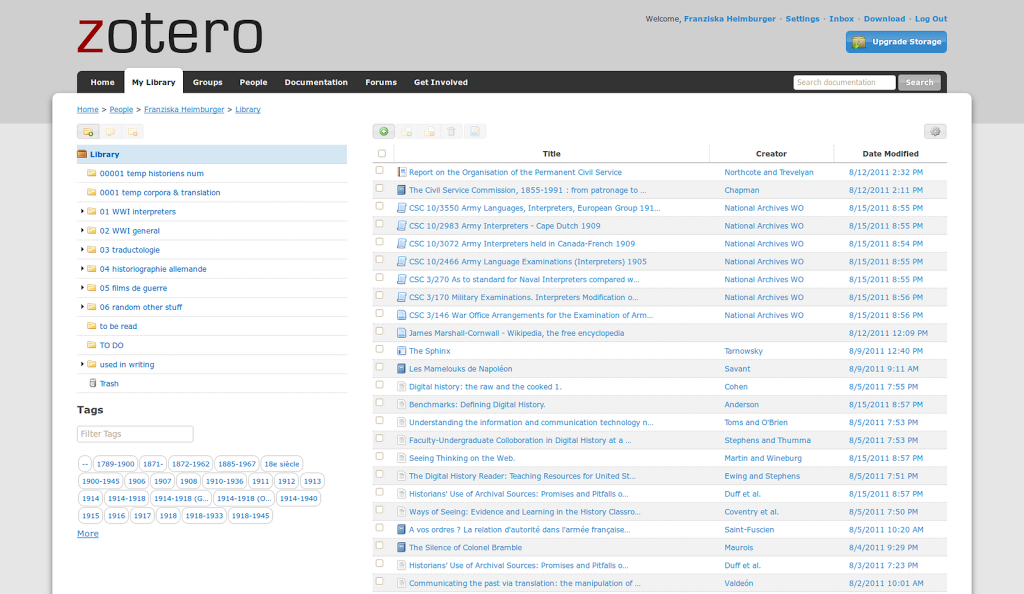Tick the select-all checkbox in the table header
Screen dimensions: 1024x594
pyautogui.click(x=382, y=153)
